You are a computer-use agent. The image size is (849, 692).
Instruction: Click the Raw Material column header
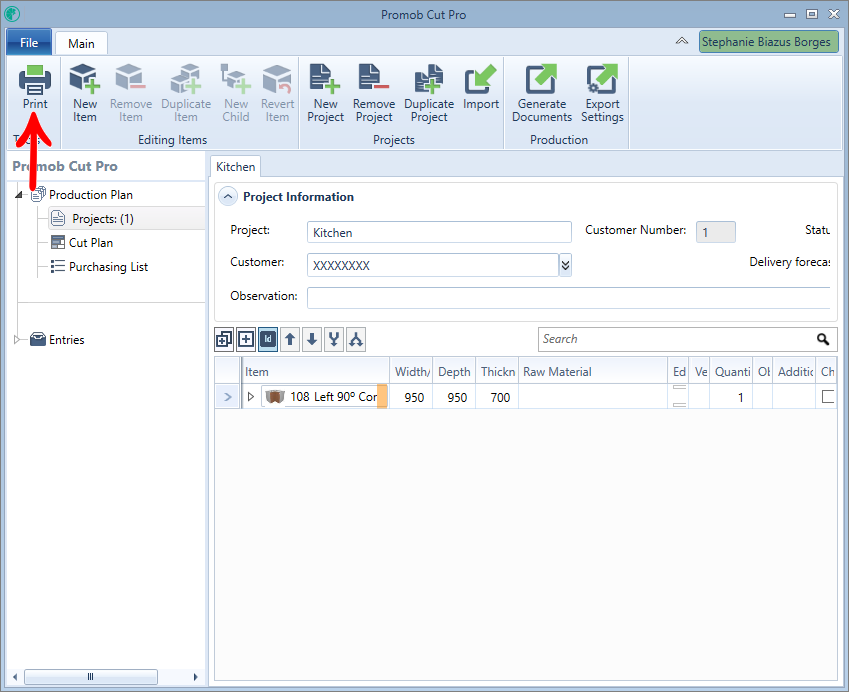point(593,371)
